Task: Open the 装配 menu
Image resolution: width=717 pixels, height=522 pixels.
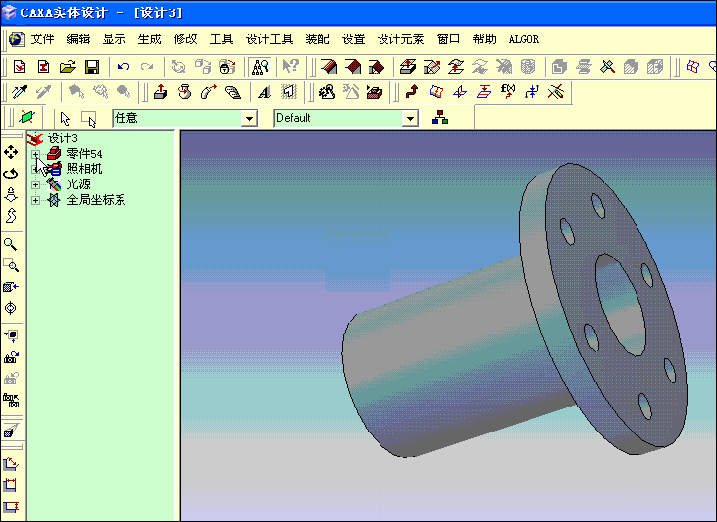Action: pyautogui.click(x=317, y=39)
